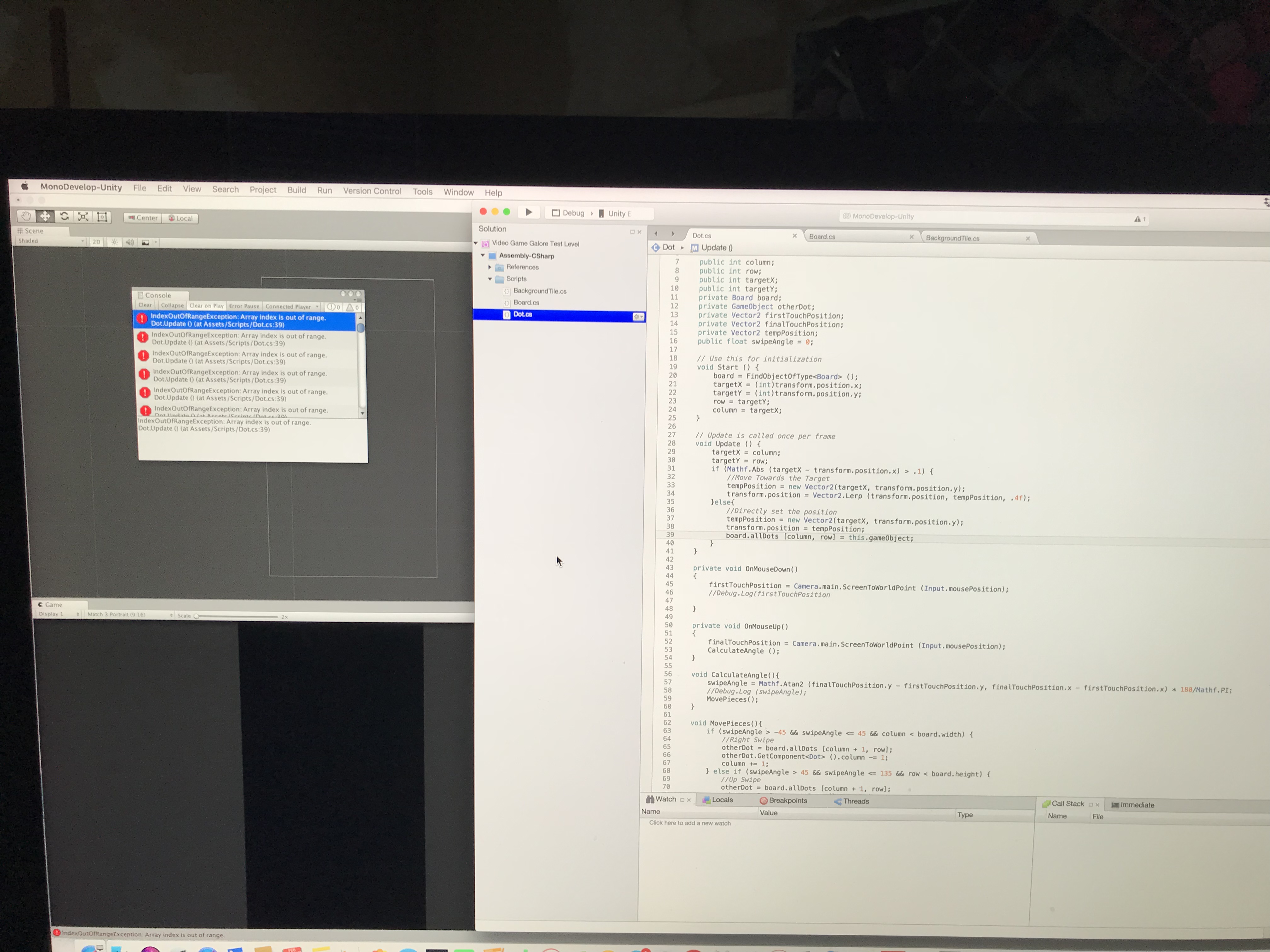Viewport: 1270px width, 952px height.
Task: Open the Shaded draw mode dropdown
Action: 50,241
